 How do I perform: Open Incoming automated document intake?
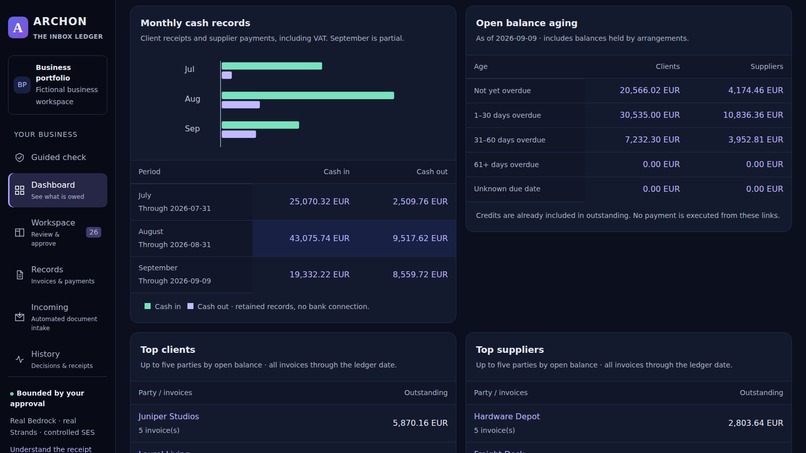point(58,317)
